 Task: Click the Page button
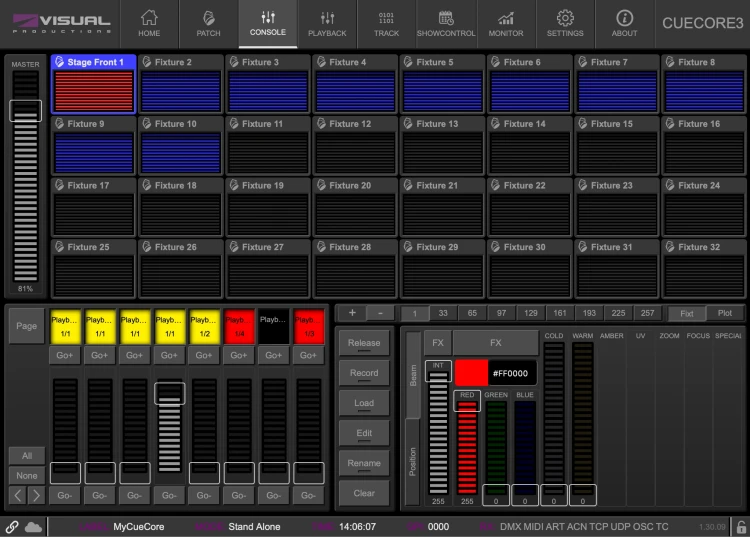point(27,326)
